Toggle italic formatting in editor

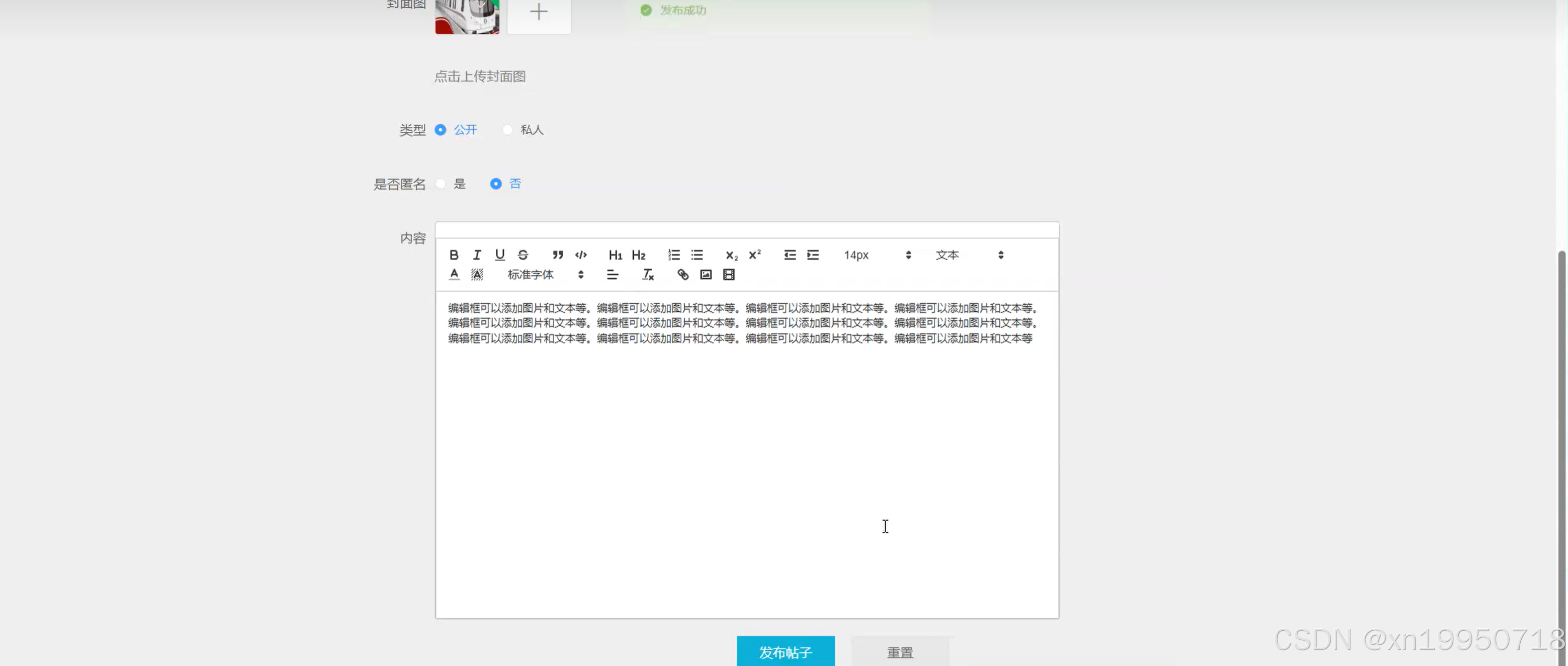[x=477, y=255]
